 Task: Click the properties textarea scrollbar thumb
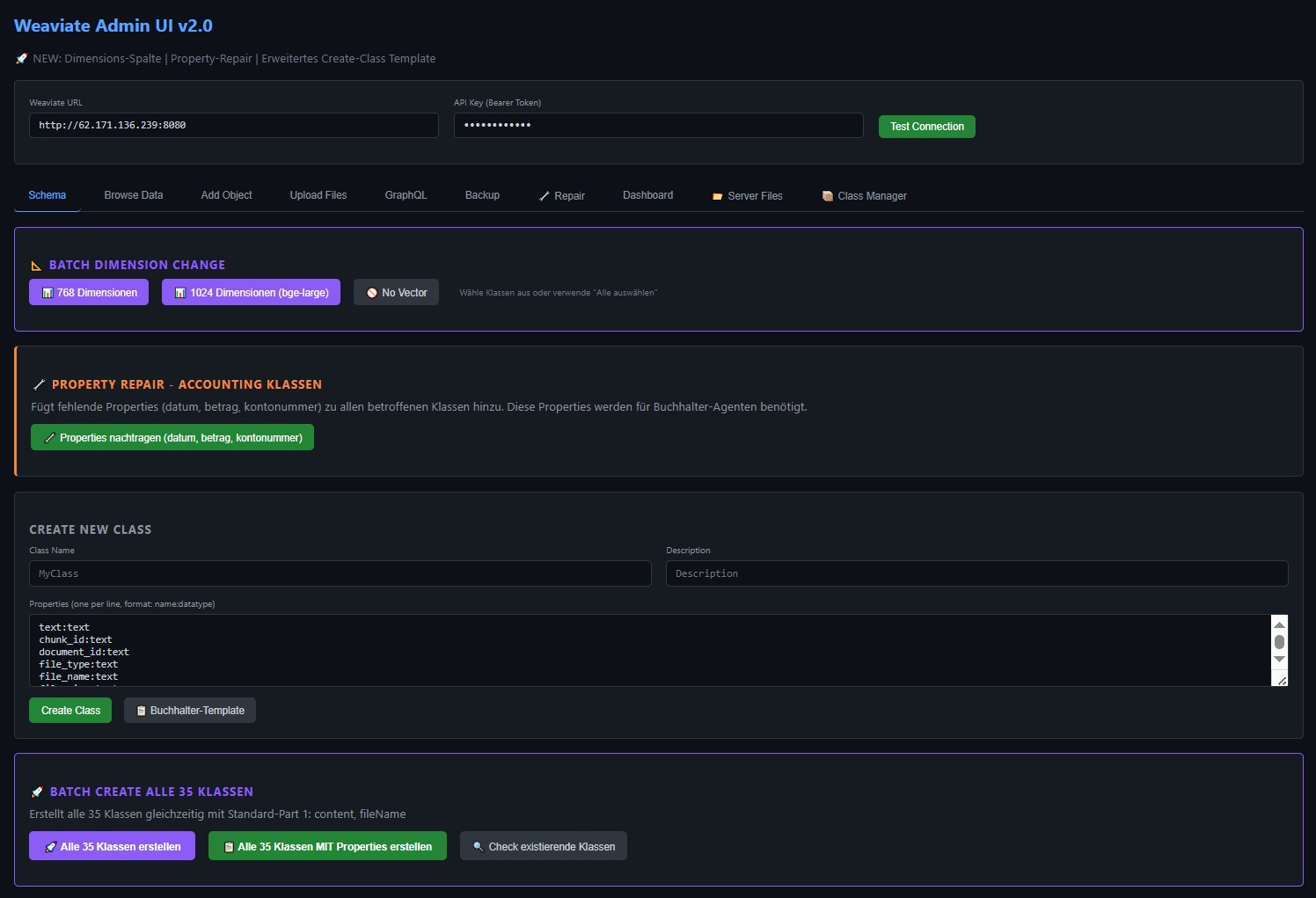(1280, 642)
